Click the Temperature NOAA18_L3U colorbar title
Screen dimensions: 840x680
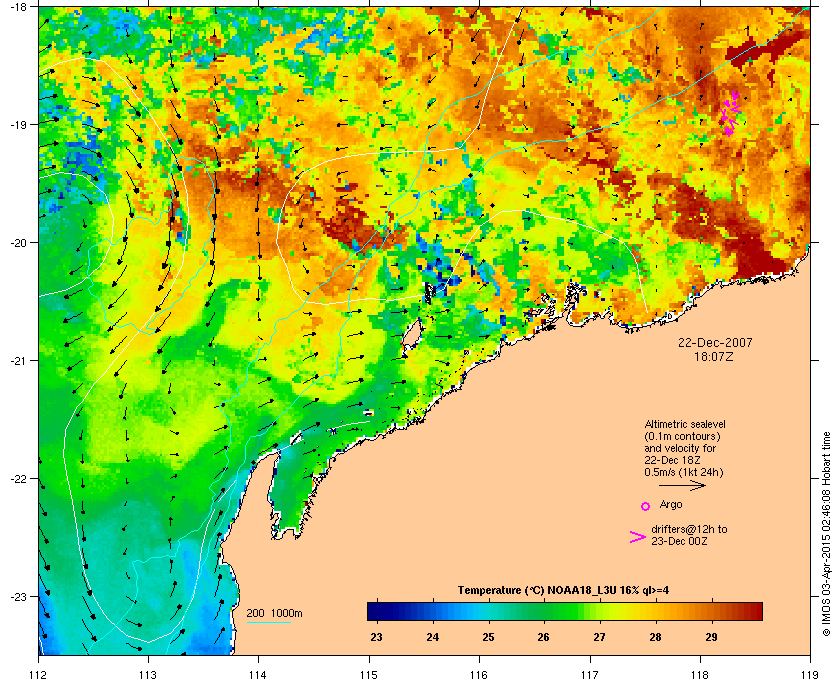coord(563,591)
